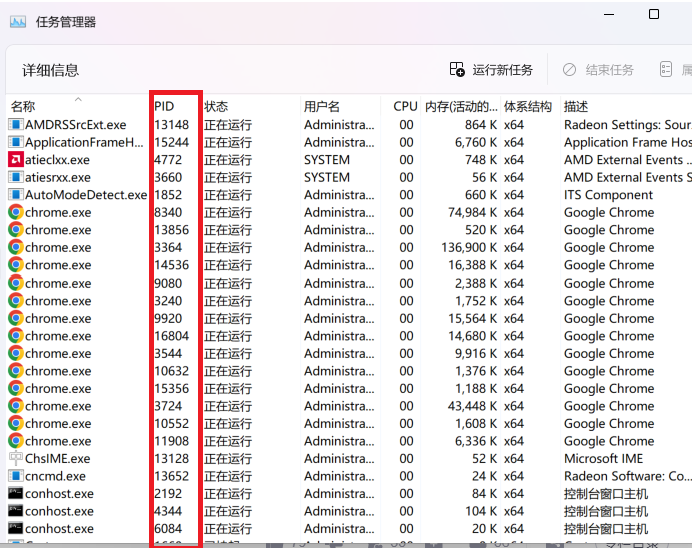The height and width of the screenshot is (548, 697).
Task: Click memory value 74,984 K
Action: (x=473, y=212)
